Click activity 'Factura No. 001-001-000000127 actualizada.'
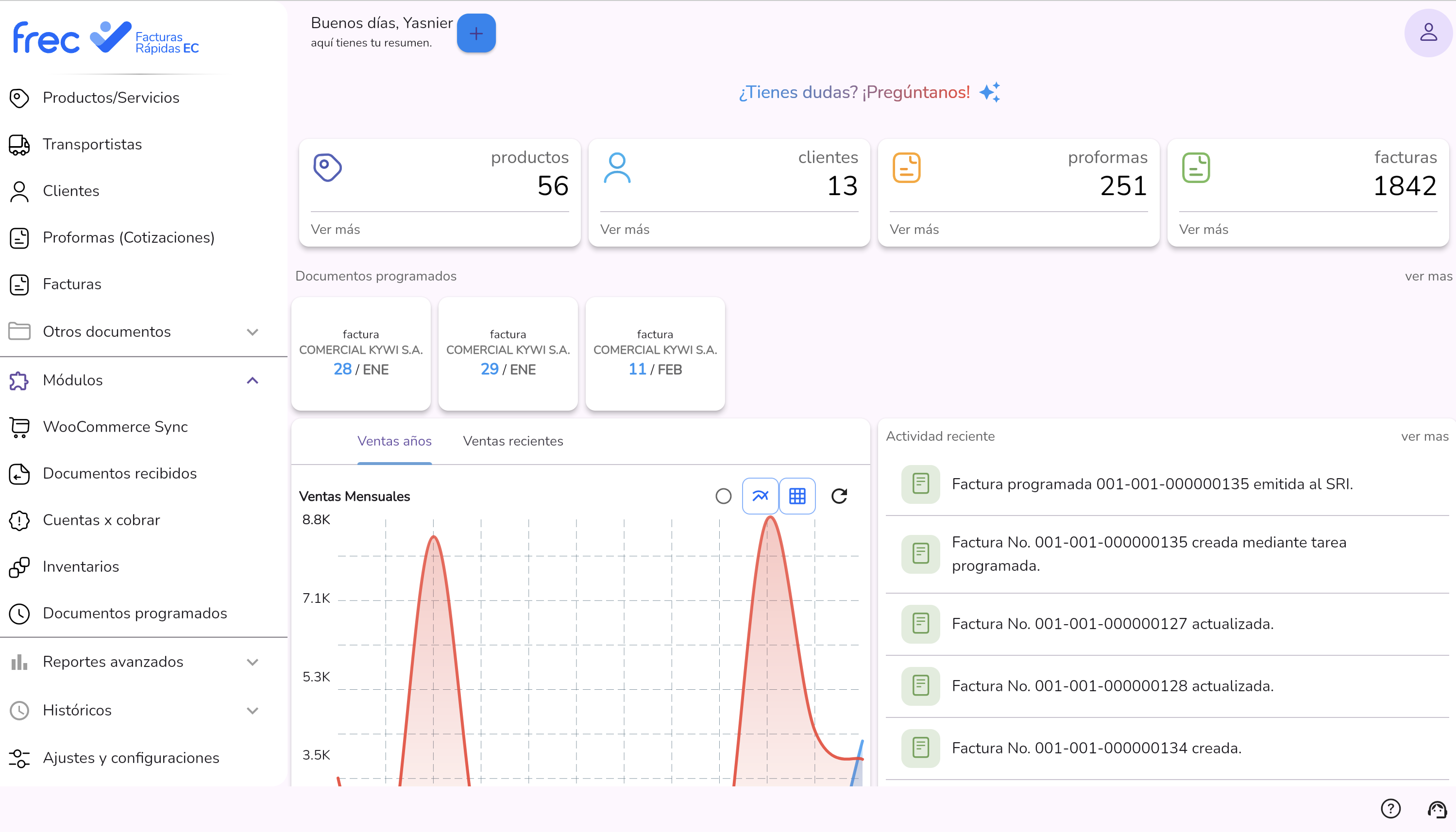The width and height of the screenshot is (1456, 832). point(1167,624)
